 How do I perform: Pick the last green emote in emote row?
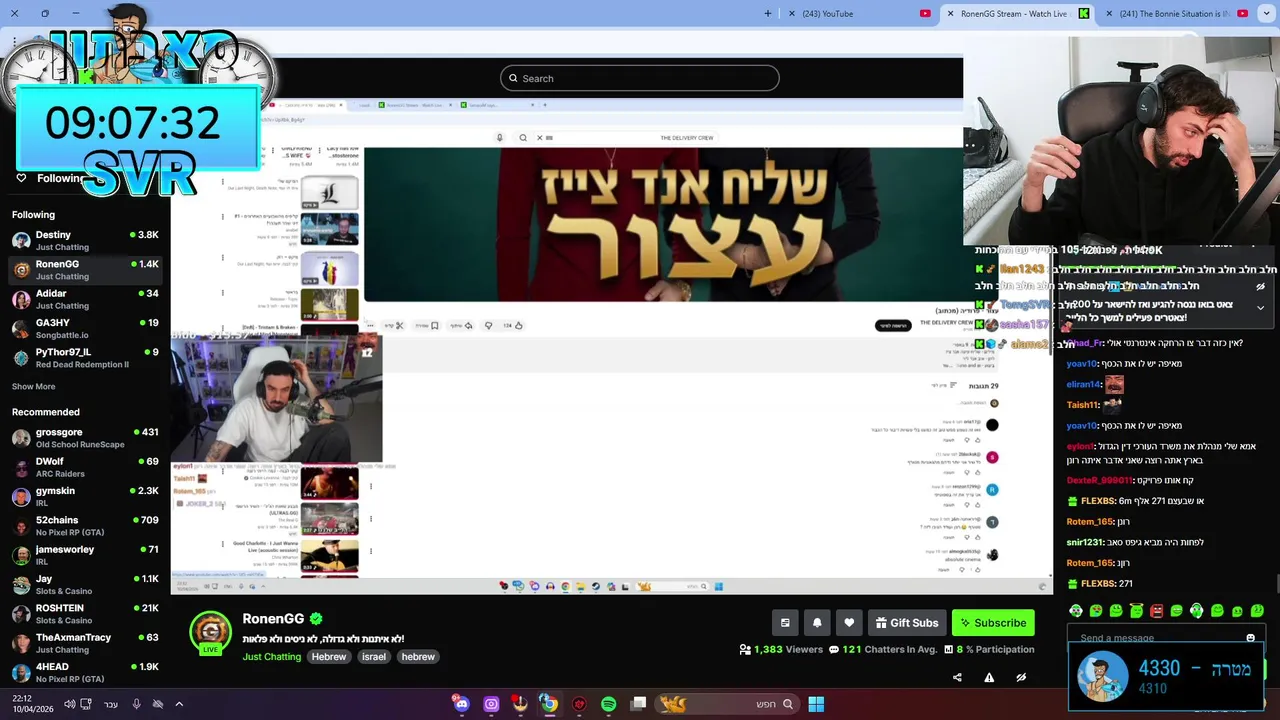pos(1257,610)
